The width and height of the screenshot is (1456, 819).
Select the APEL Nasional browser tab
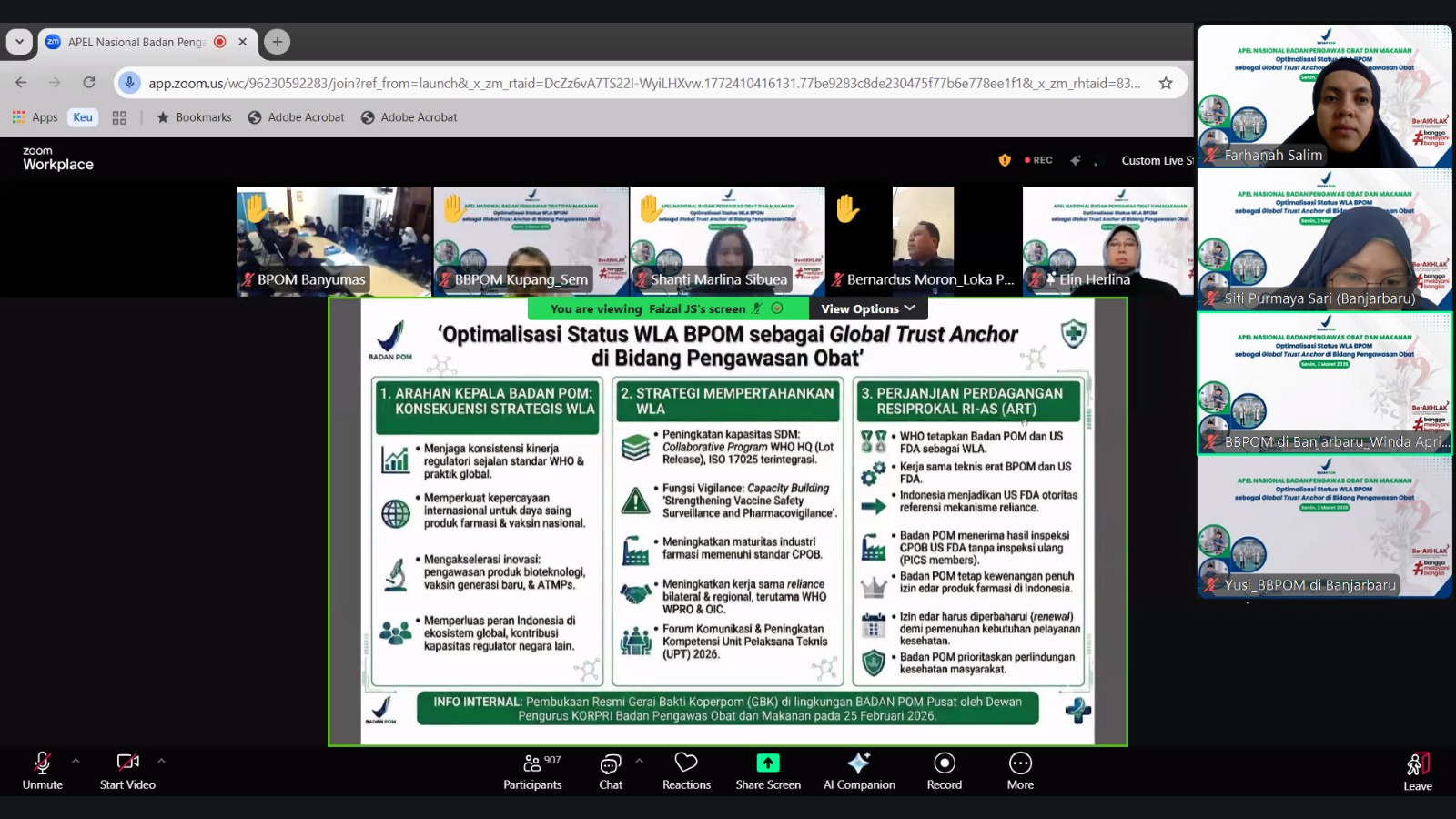pos(136,42)
